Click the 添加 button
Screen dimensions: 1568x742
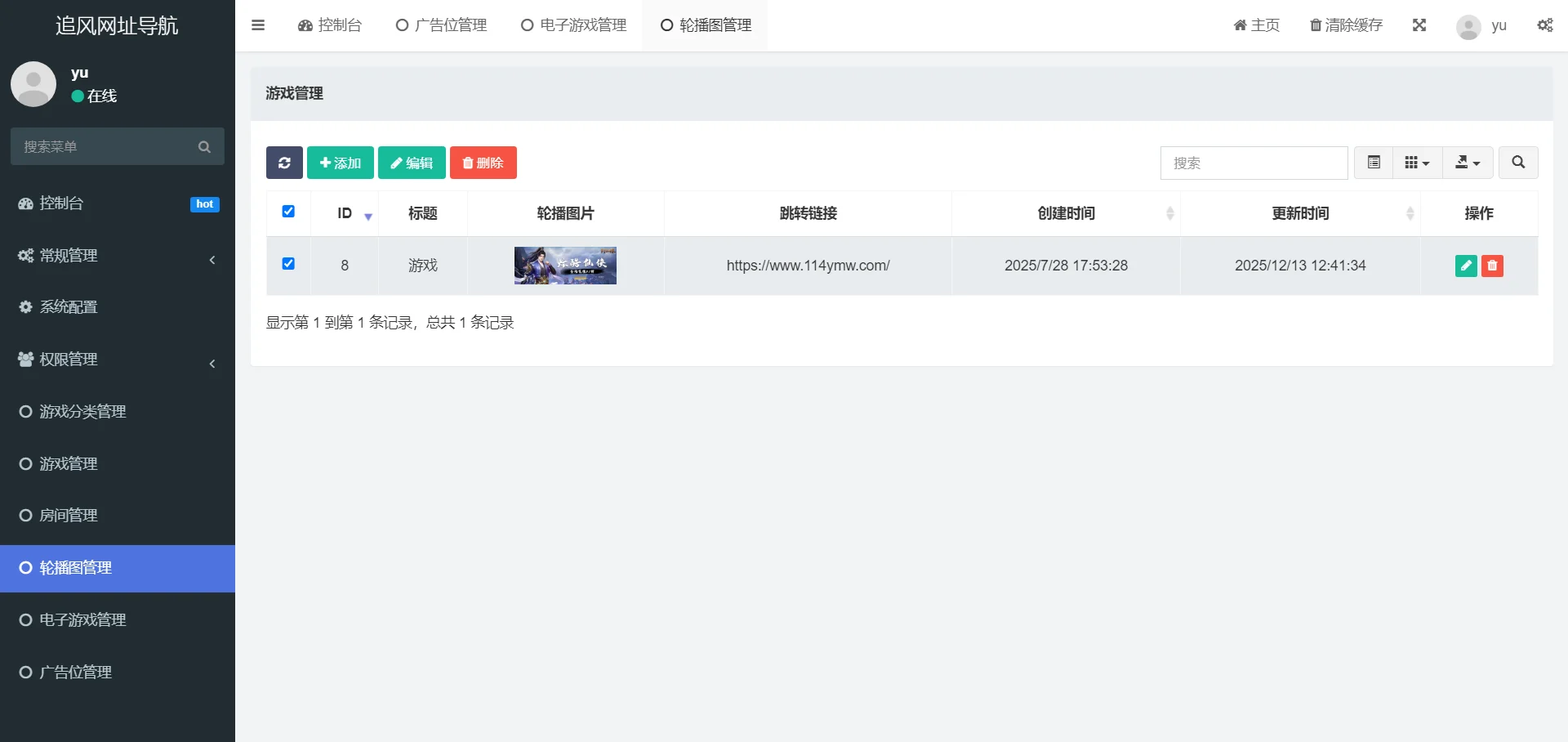coord(340,163)
